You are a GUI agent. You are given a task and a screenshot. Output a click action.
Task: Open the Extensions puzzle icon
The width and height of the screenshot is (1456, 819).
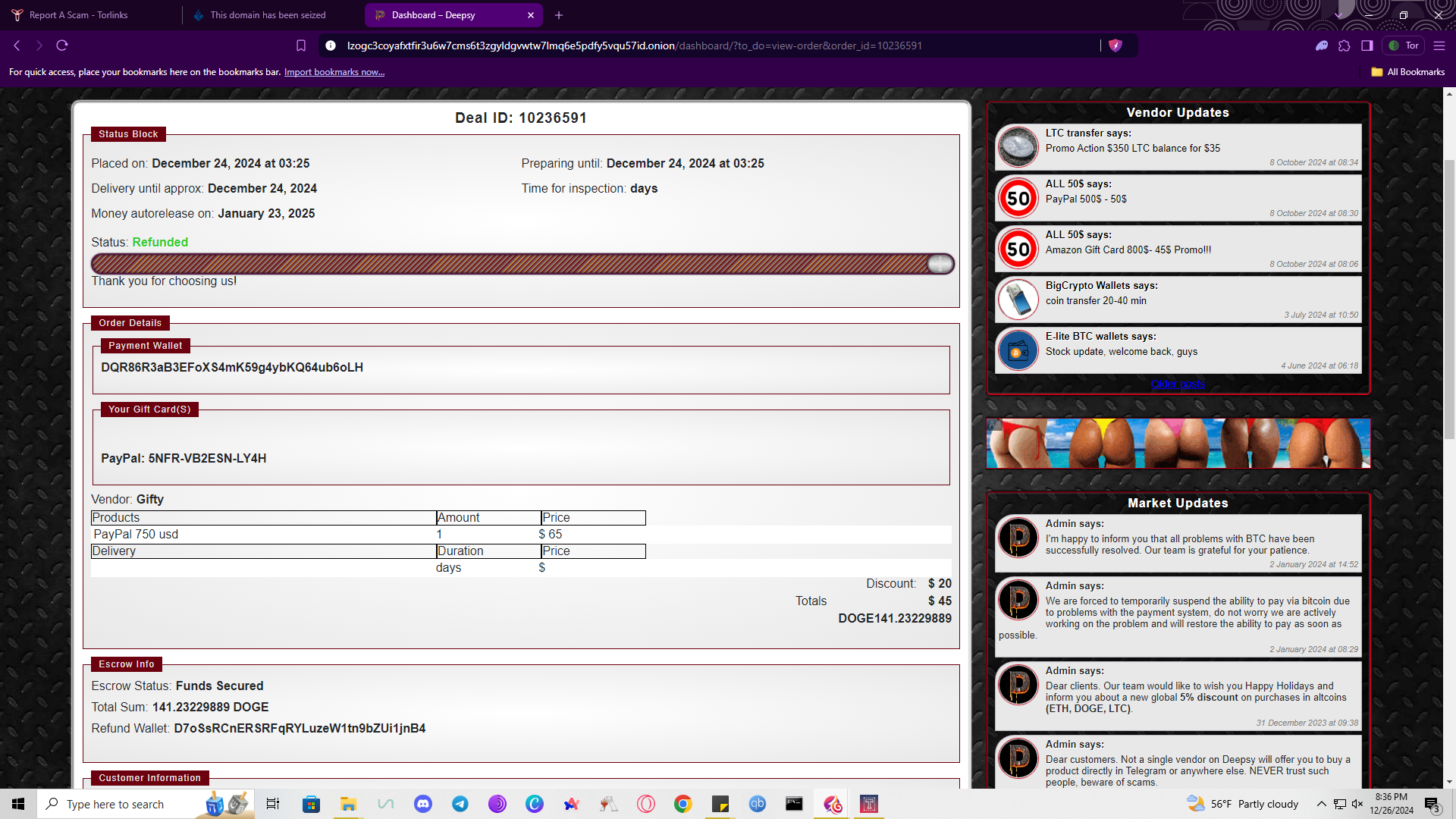[1345, 45]
